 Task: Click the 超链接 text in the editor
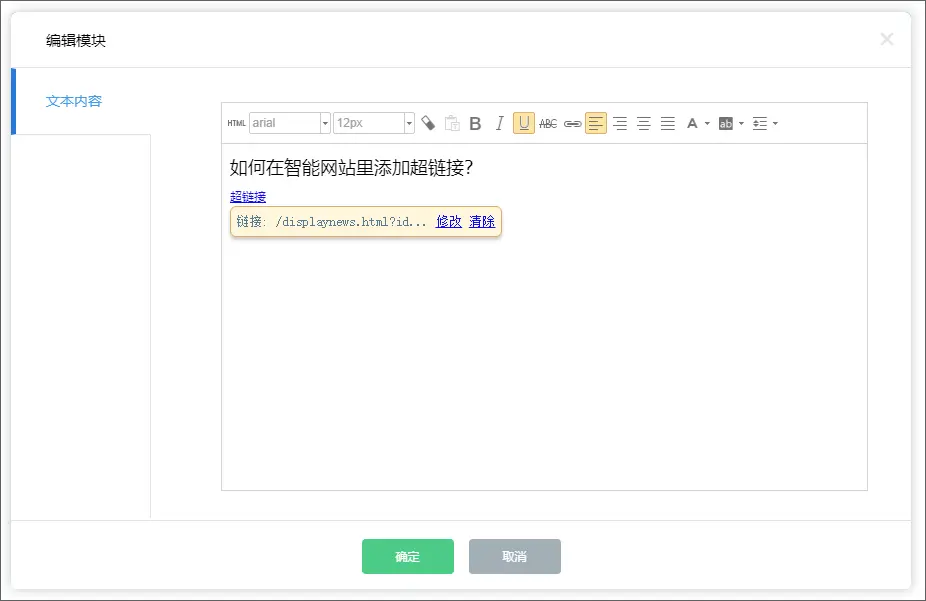248,197
